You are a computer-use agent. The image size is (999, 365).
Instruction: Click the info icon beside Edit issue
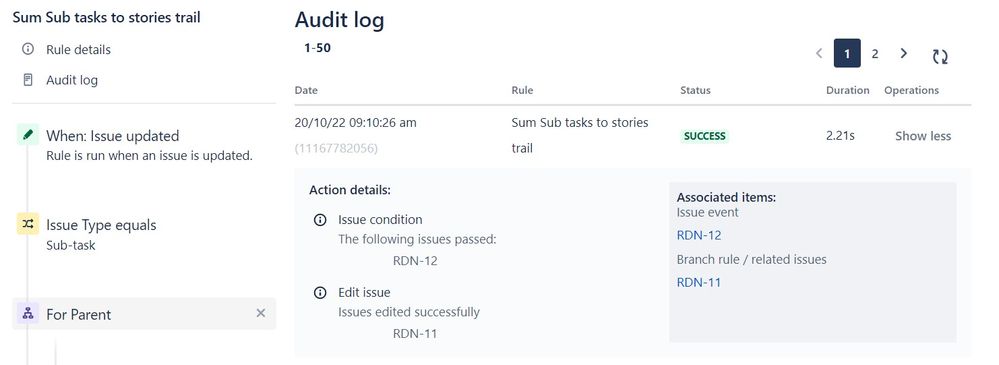[320, 292]
